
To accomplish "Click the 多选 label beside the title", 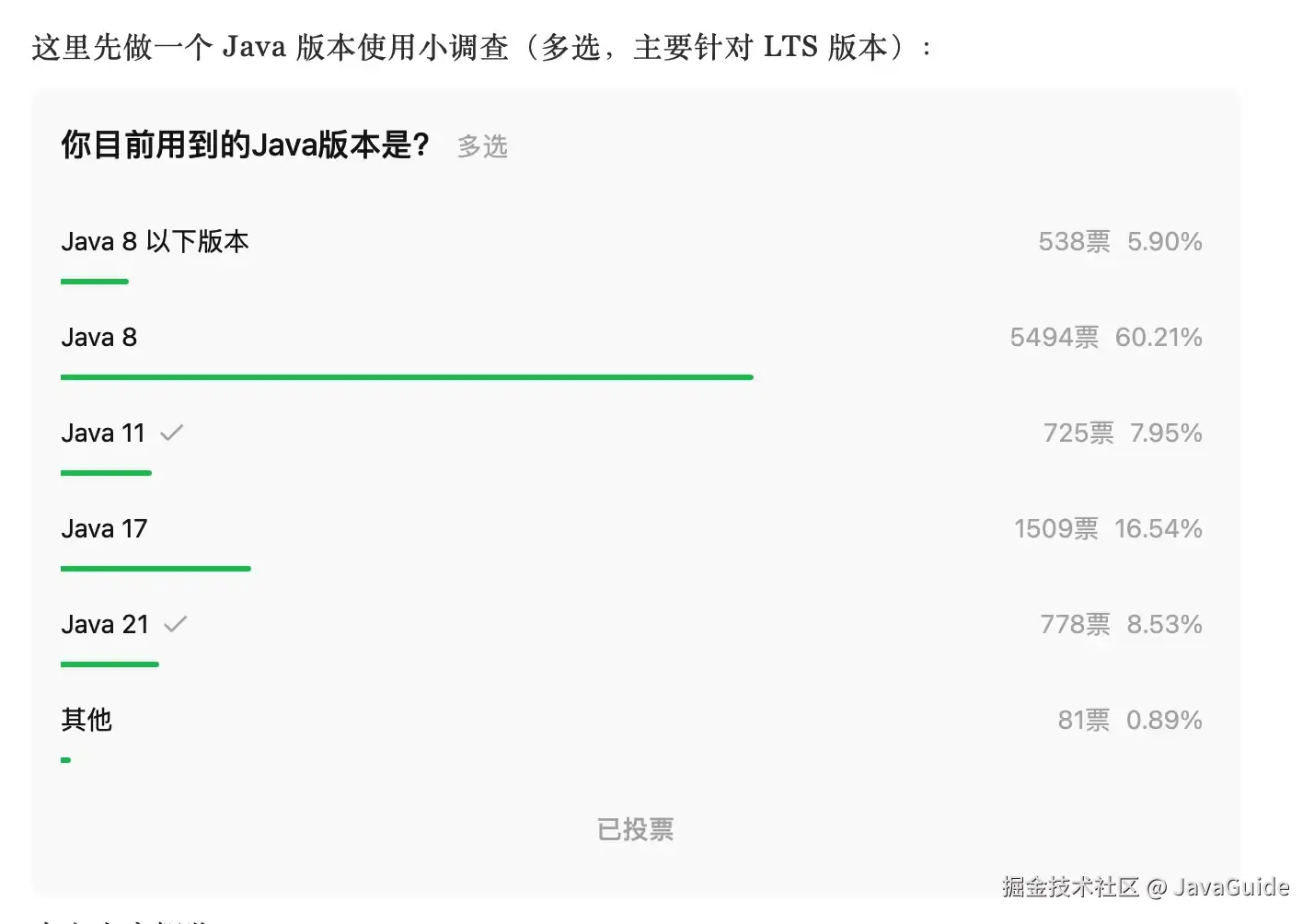I will click(482, 146).
